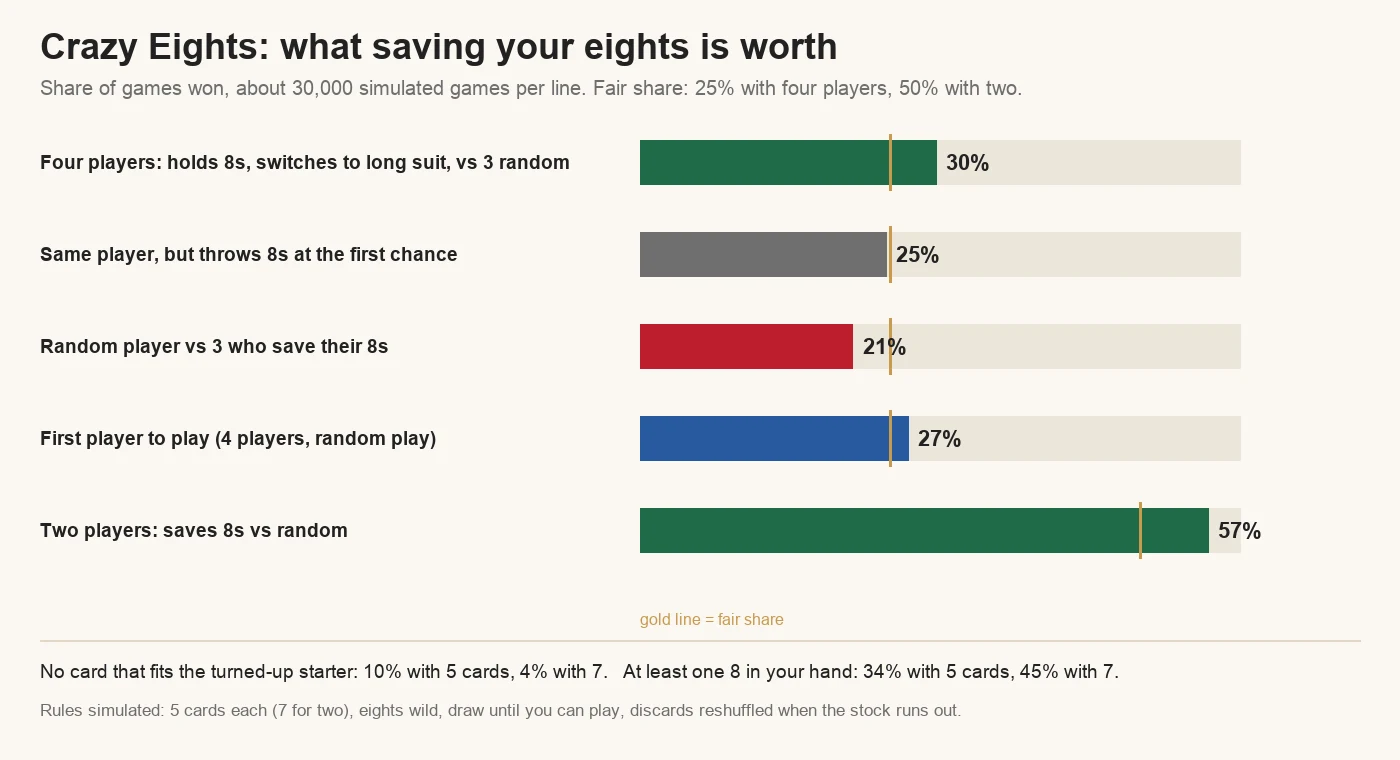Image resolution: width=1400 pixels, height=760 pixels.
Task: Click the "57%" value label
Action: 1239,531
